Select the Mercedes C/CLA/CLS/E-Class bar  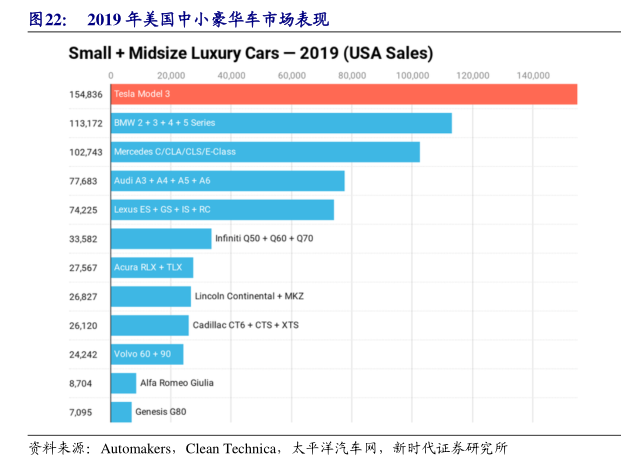pyautogui.click(x=265, y=152)
